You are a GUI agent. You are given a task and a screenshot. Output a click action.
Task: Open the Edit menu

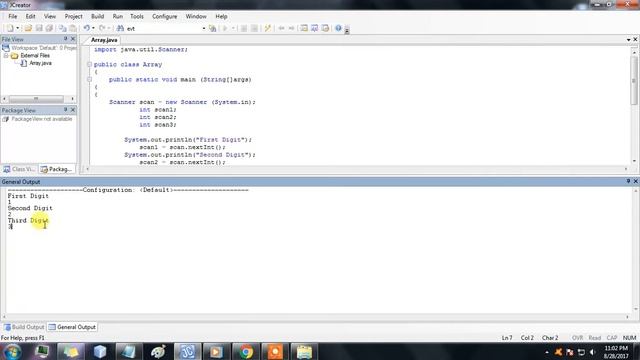(30, 16)
